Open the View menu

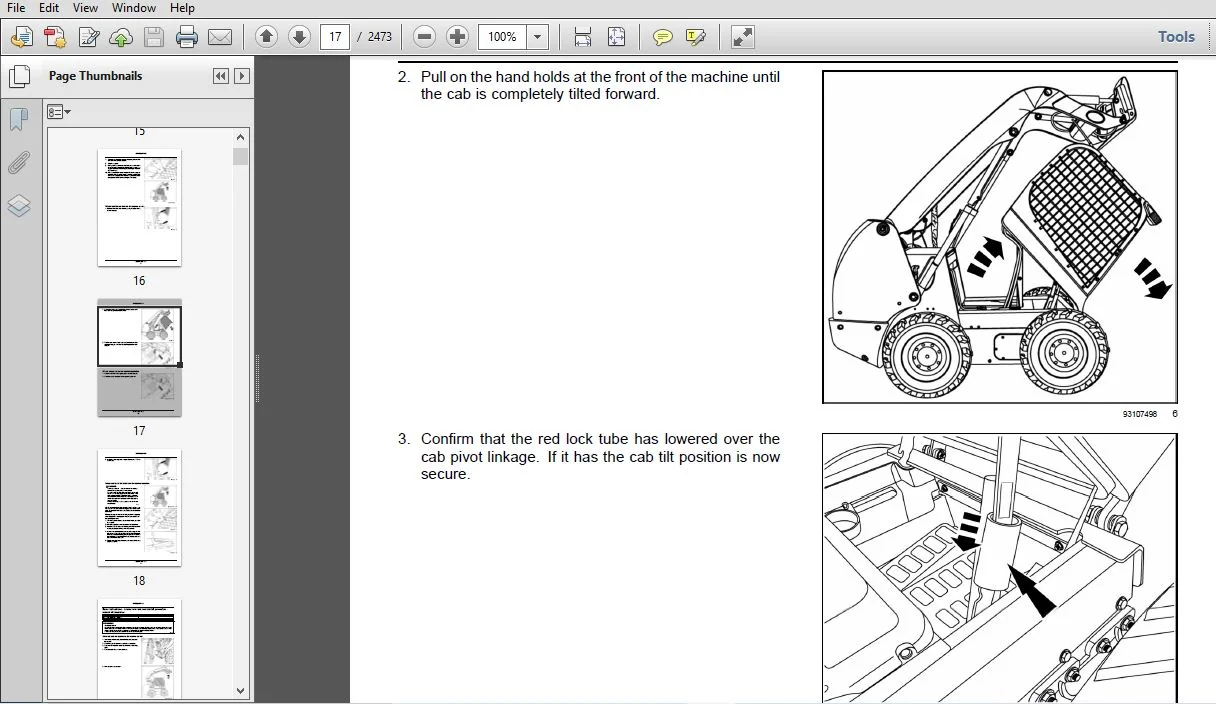(x=84, y=8)
